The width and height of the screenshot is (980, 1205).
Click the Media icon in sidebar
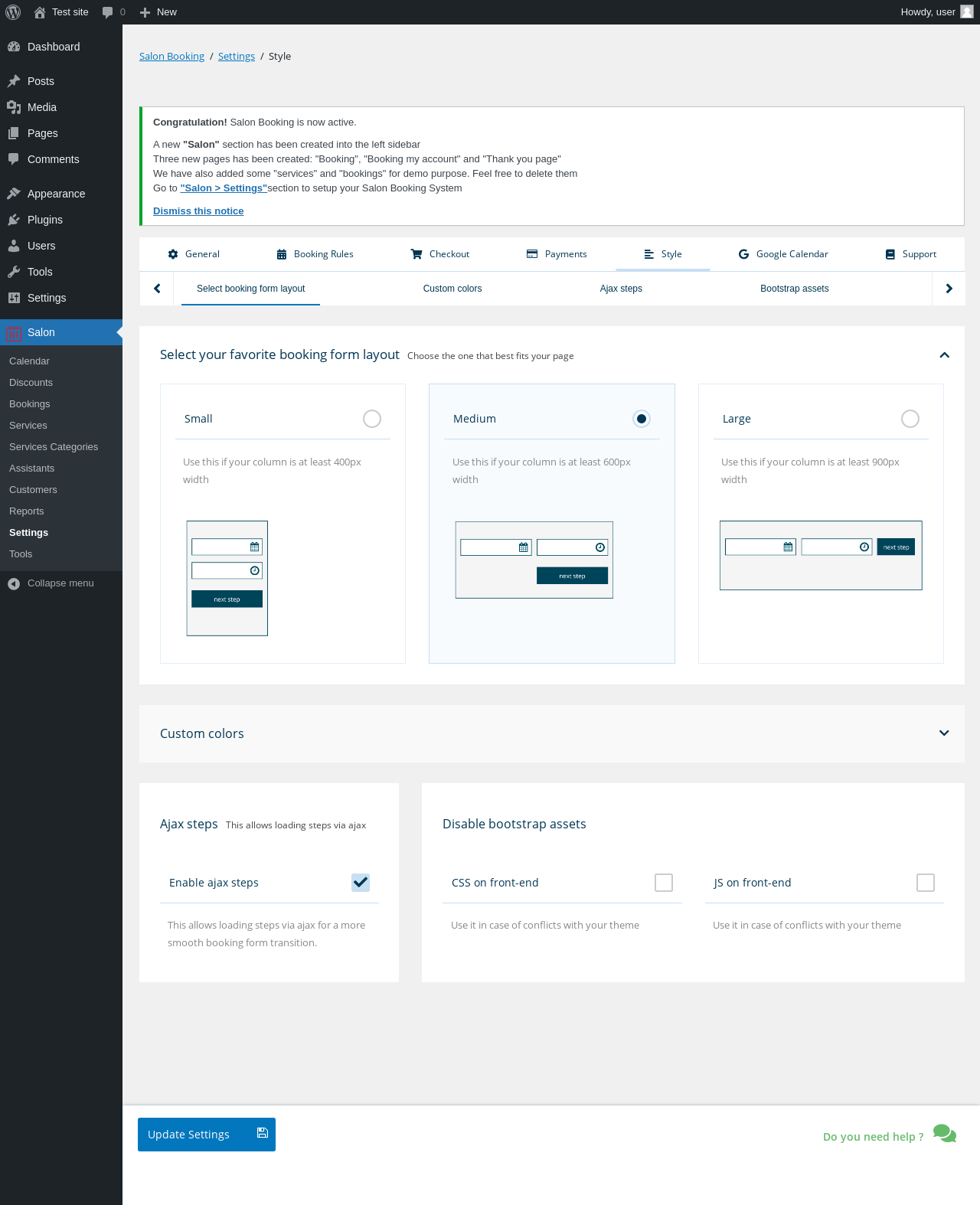coord(14,107)
